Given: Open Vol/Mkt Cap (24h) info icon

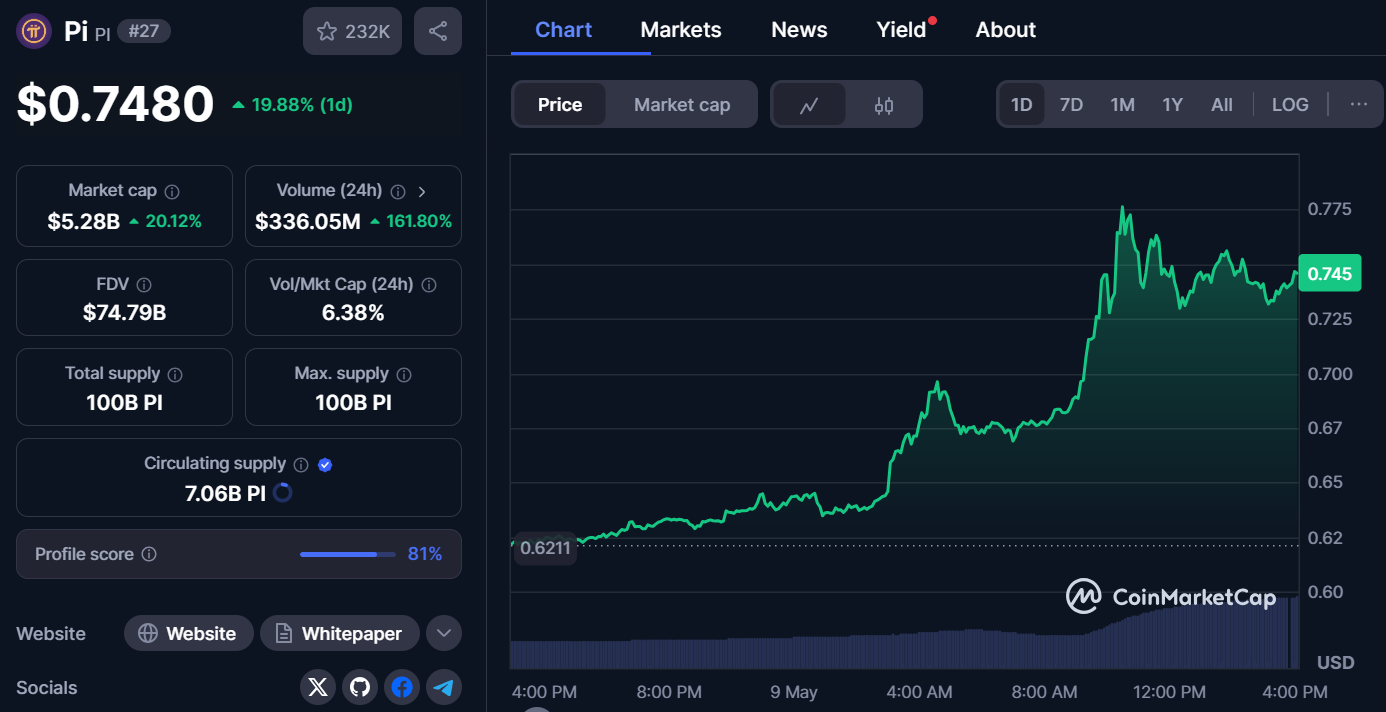Looking at the screenshot, I should (x=429, y=285).
